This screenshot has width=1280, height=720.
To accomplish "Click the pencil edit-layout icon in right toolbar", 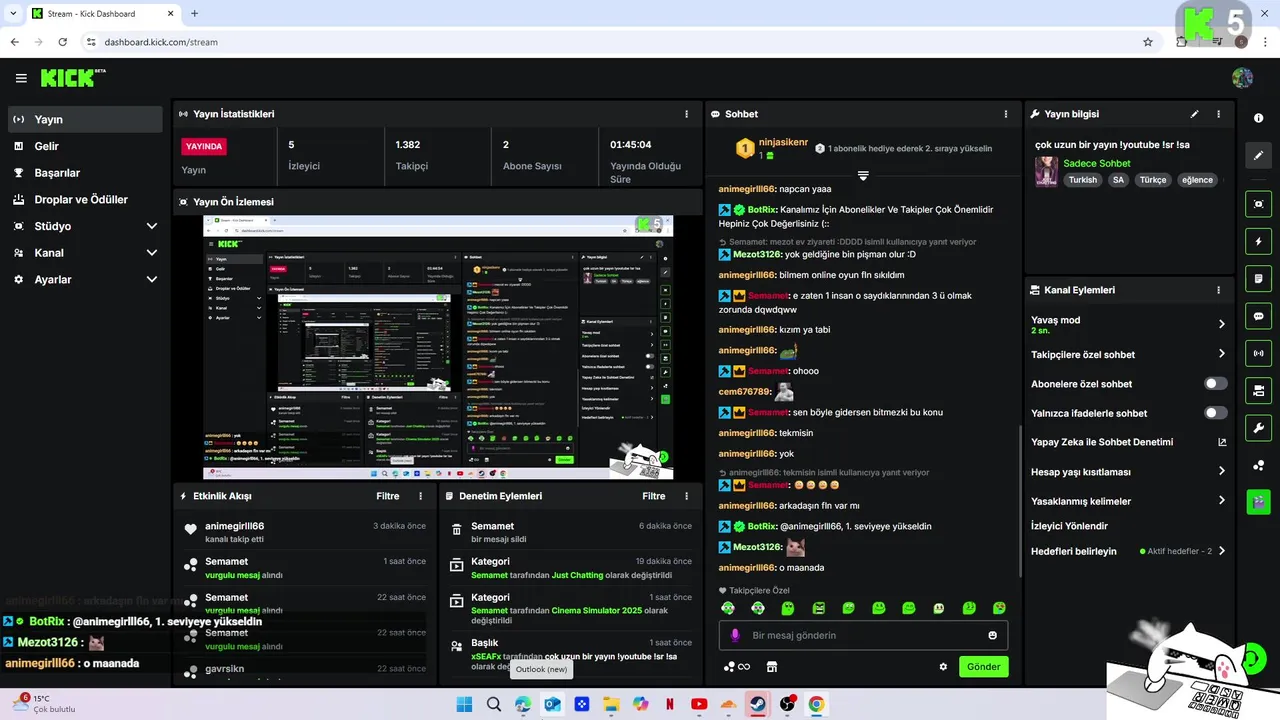I will pyautogui.click(x=1258, y=155).
